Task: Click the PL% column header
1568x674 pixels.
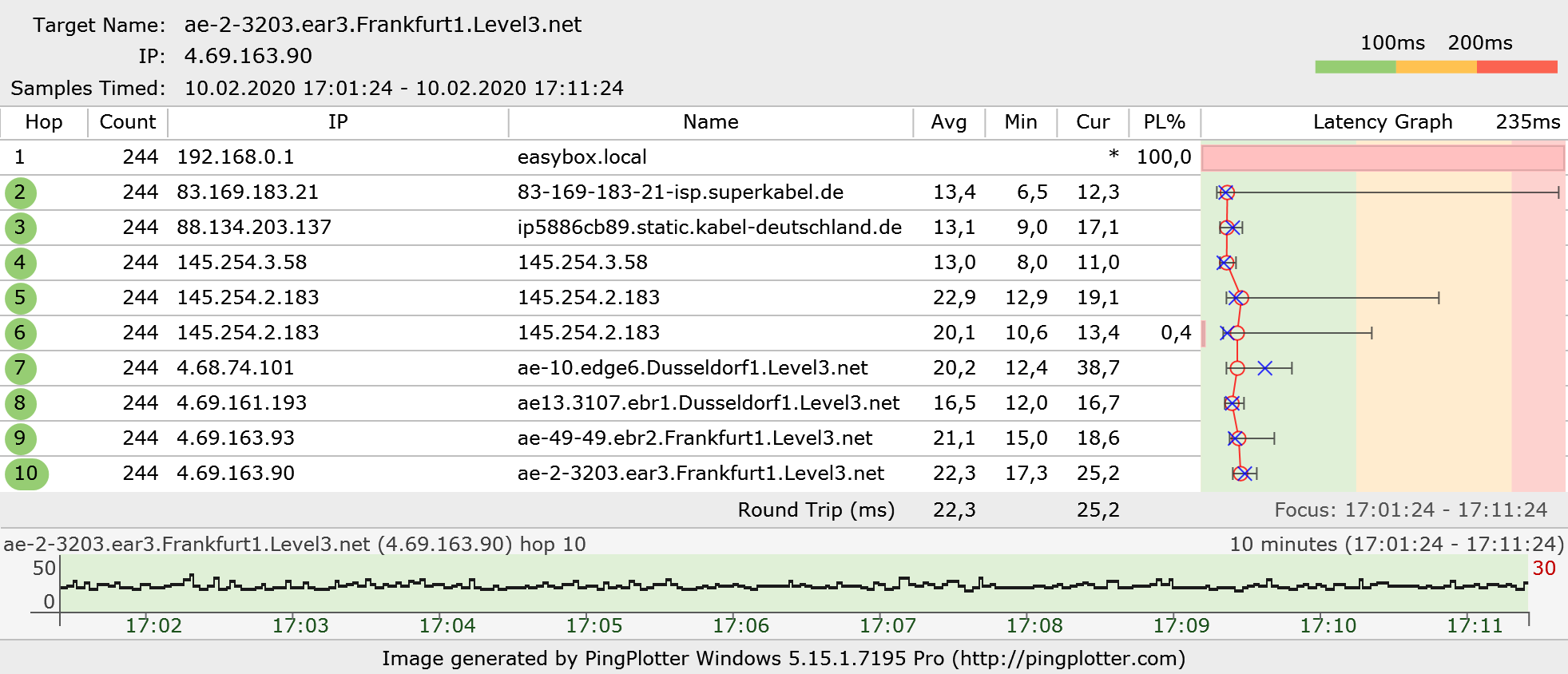Action: pos(1164,122)
